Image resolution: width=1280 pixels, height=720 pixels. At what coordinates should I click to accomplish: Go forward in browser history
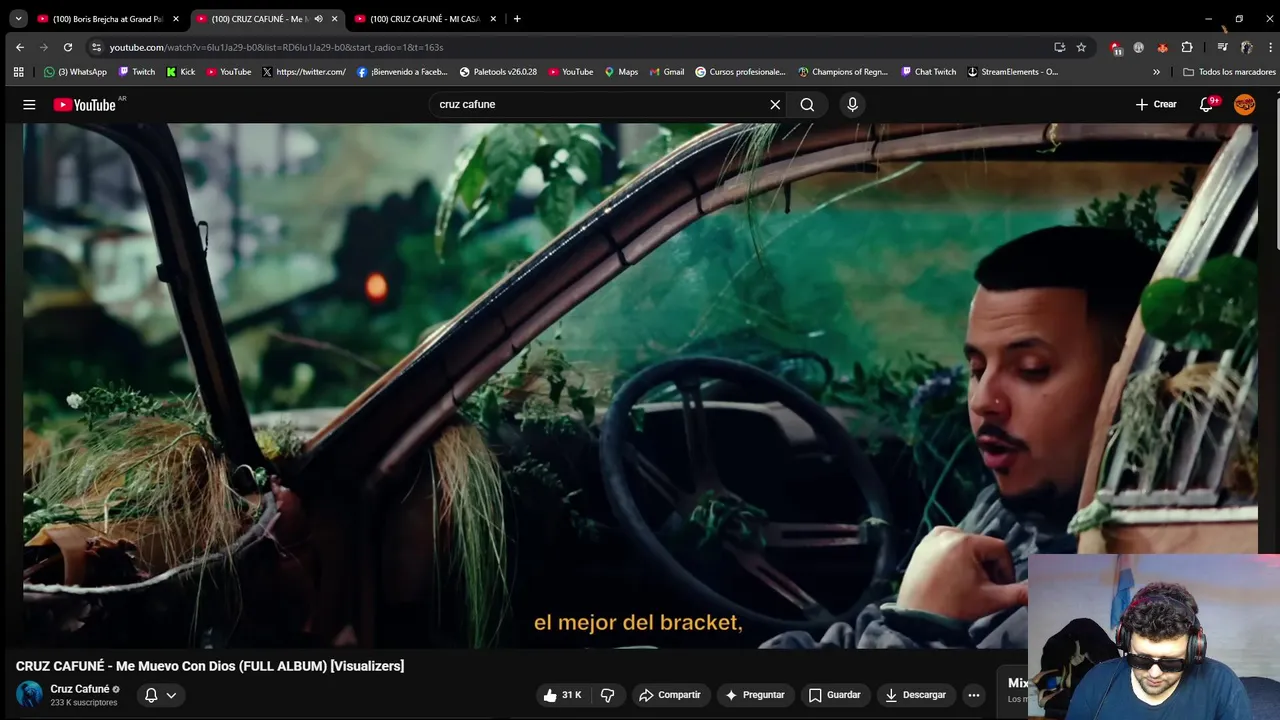44,47
